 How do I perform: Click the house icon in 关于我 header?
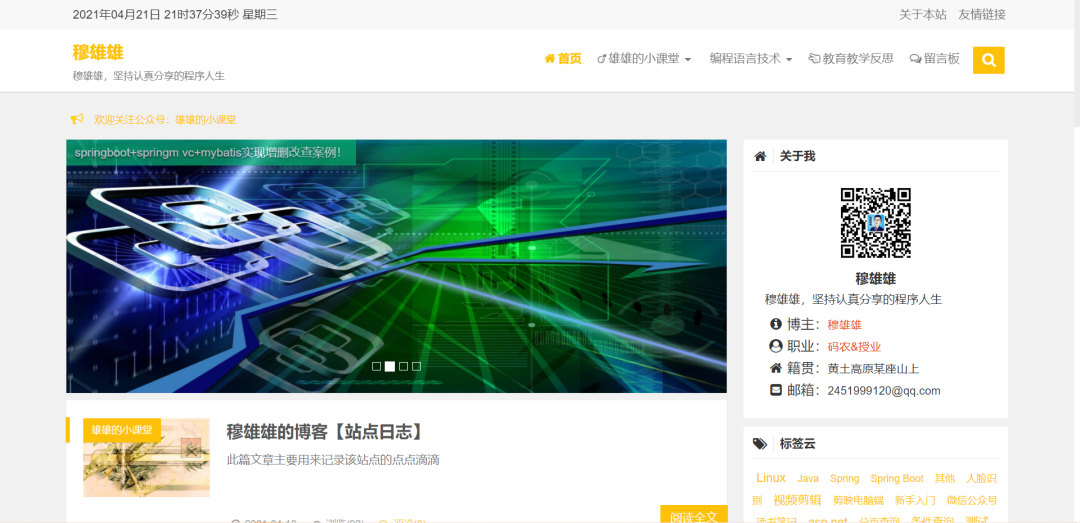[760, 156]
